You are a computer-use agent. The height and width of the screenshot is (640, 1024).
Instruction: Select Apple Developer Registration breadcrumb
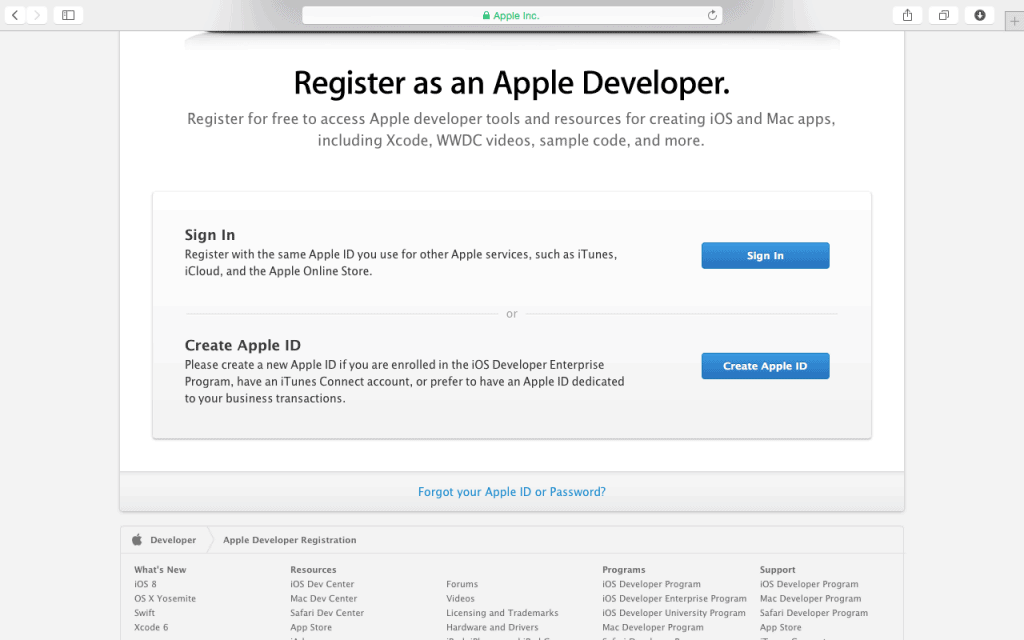(290, 540)
